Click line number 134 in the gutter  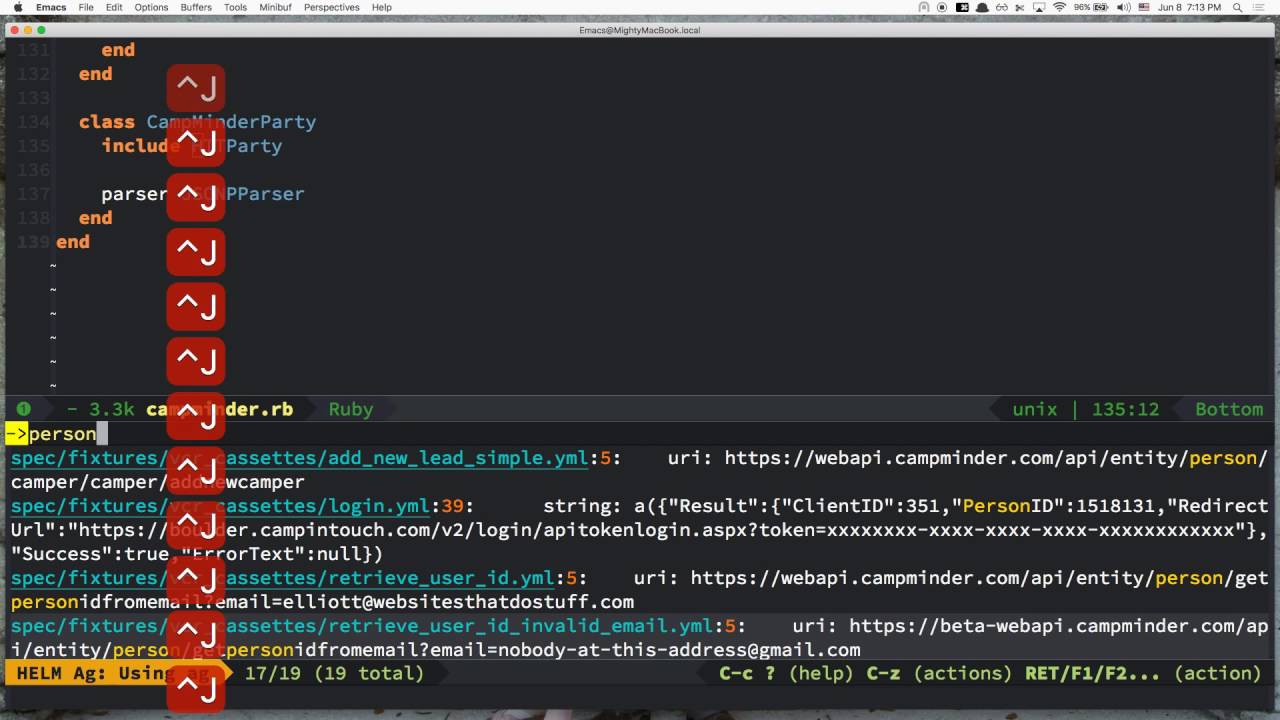click(34, 121)
